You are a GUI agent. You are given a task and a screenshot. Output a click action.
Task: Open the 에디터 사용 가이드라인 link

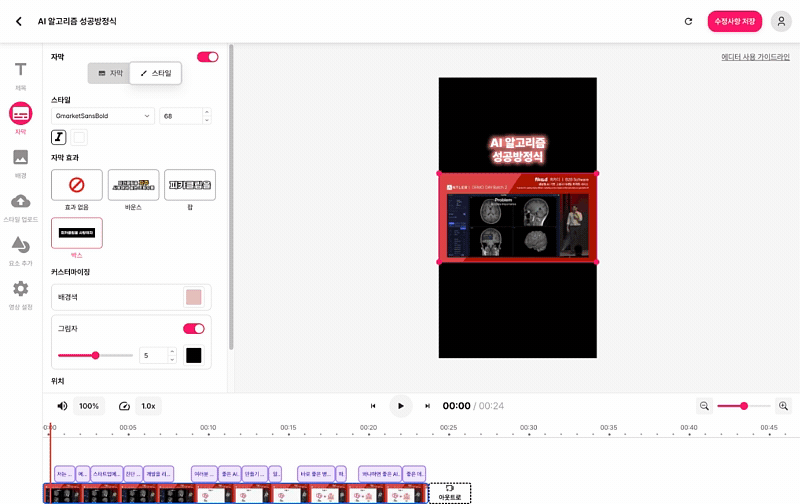pos(755,57)
